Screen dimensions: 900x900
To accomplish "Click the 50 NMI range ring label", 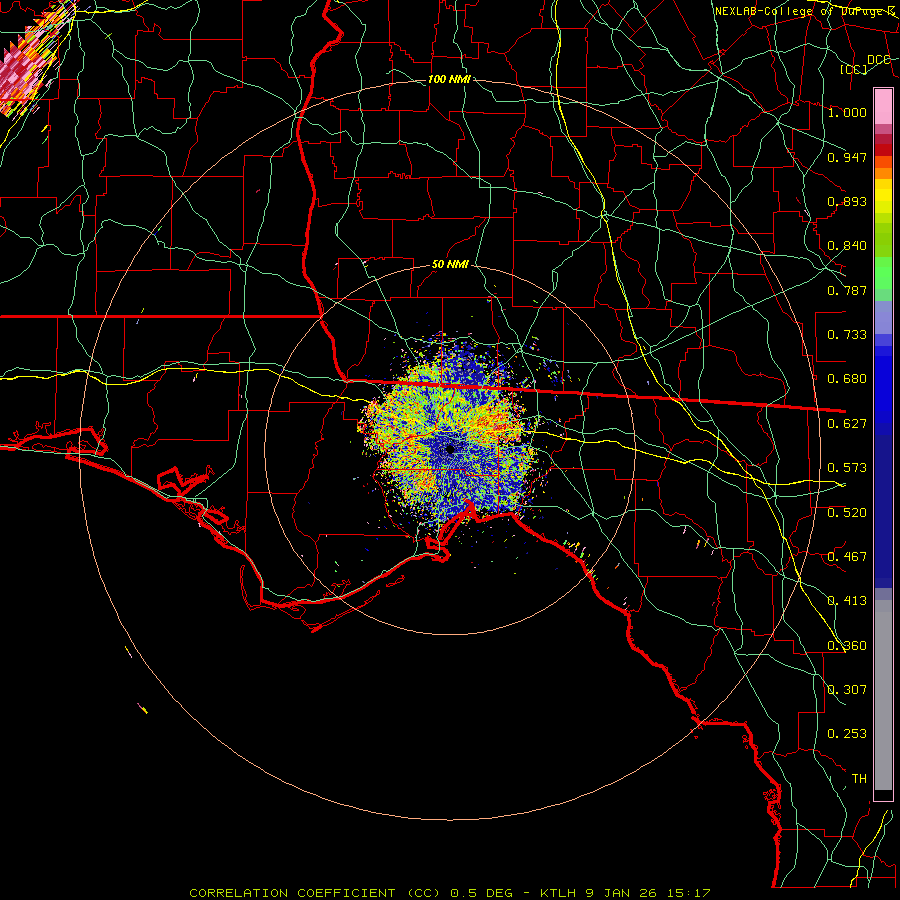I will [450, 264].
